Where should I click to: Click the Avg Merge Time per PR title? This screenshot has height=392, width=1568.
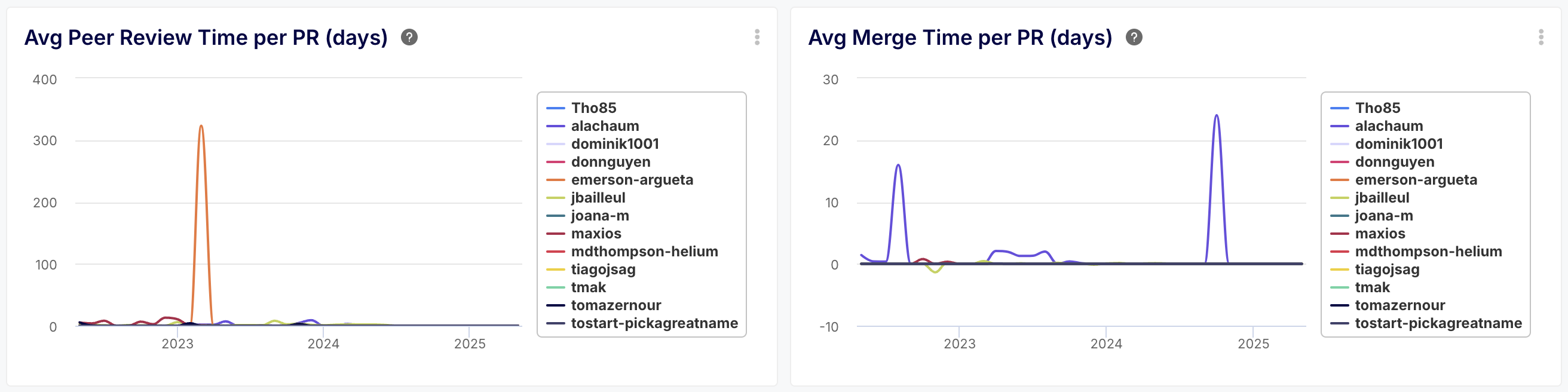959,38
